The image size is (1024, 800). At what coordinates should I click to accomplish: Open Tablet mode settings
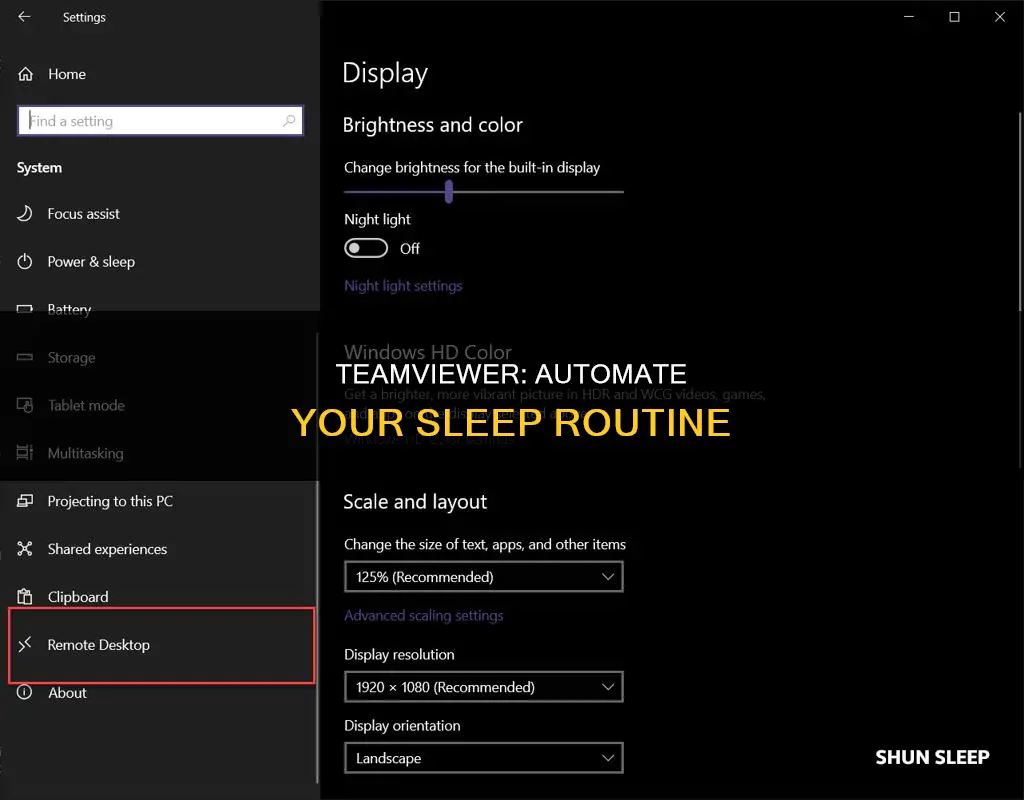click(86, 406)
